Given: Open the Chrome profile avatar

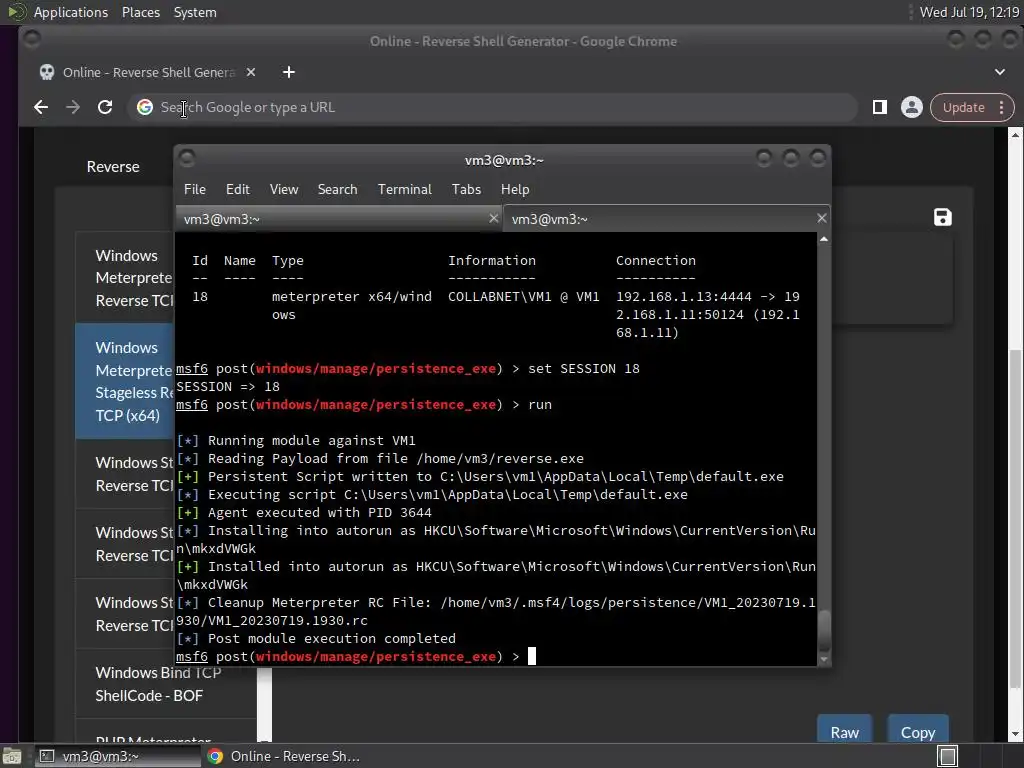Looking at the screenshot, I should pos(912,107).
